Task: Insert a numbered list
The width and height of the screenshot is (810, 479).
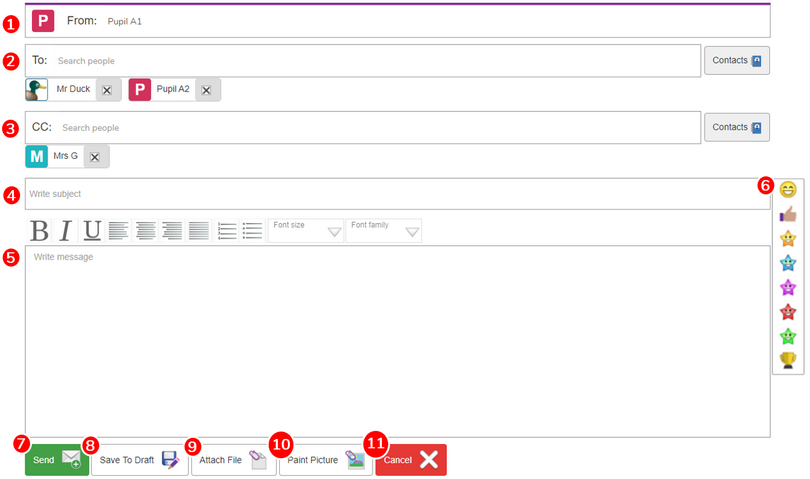Action: [x=227, y=230]
